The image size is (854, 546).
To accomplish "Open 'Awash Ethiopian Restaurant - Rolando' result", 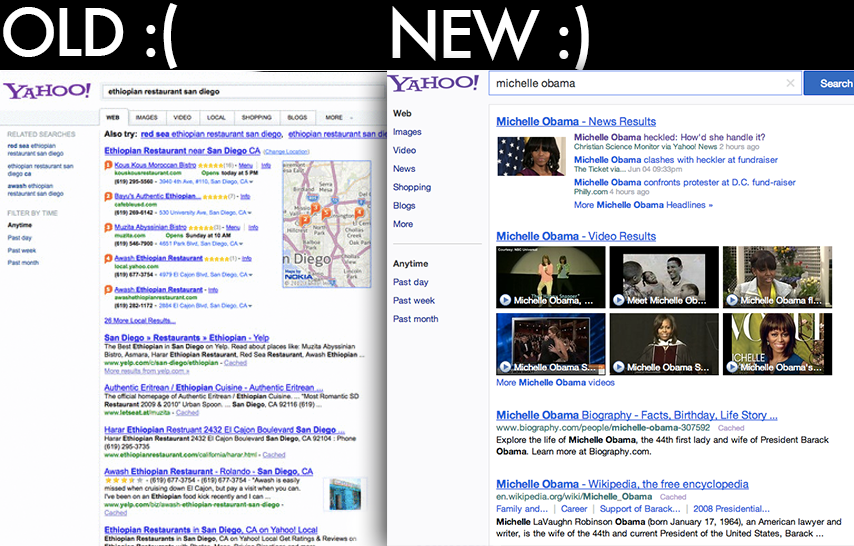I will click(209, 471).
